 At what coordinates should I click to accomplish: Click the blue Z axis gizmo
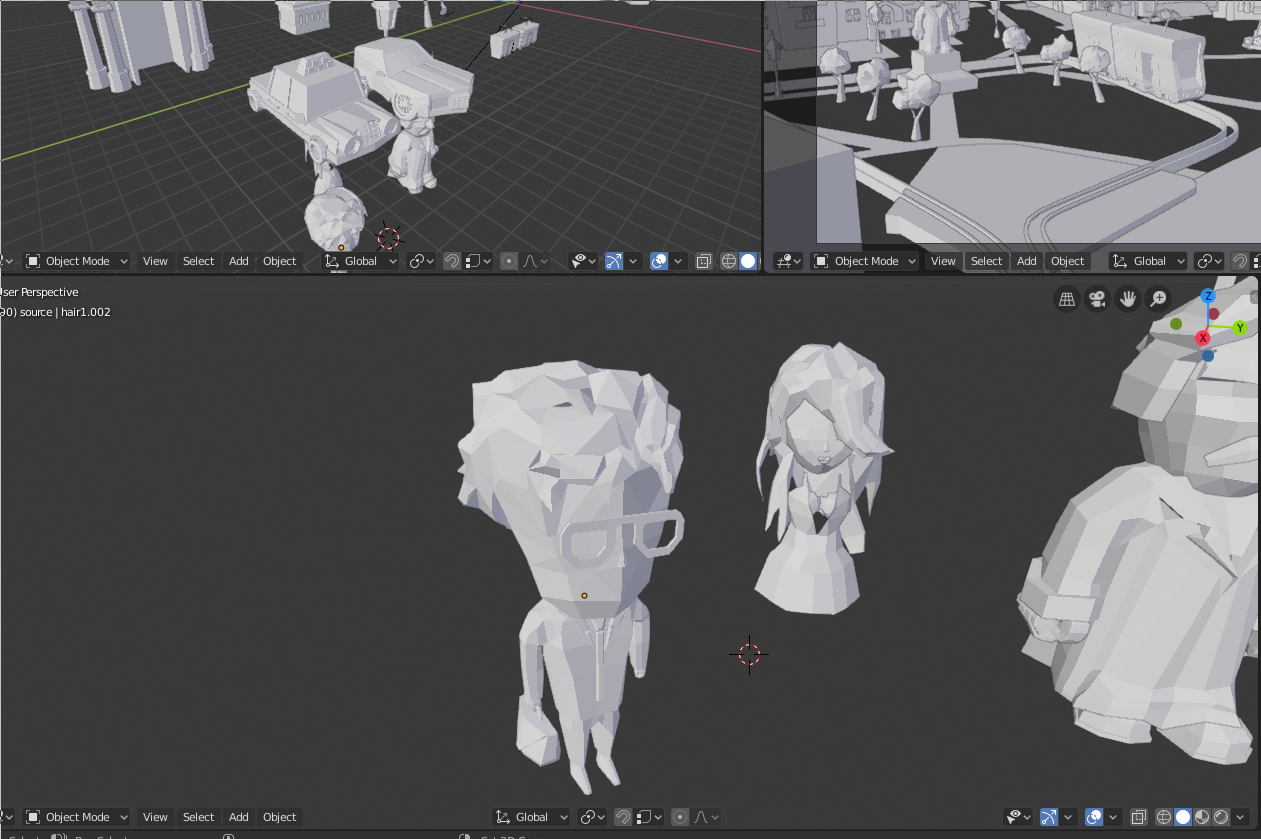click(1208, 296)
